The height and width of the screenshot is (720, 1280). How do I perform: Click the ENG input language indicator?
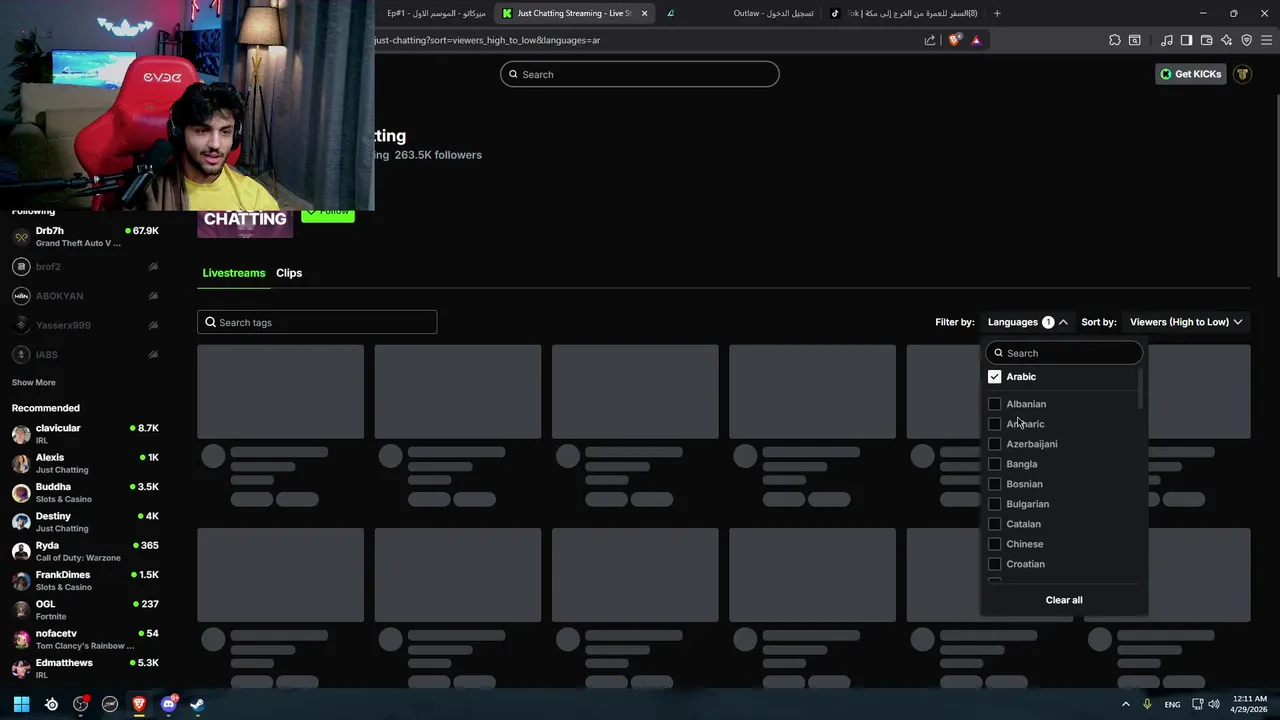[1172, 704]
